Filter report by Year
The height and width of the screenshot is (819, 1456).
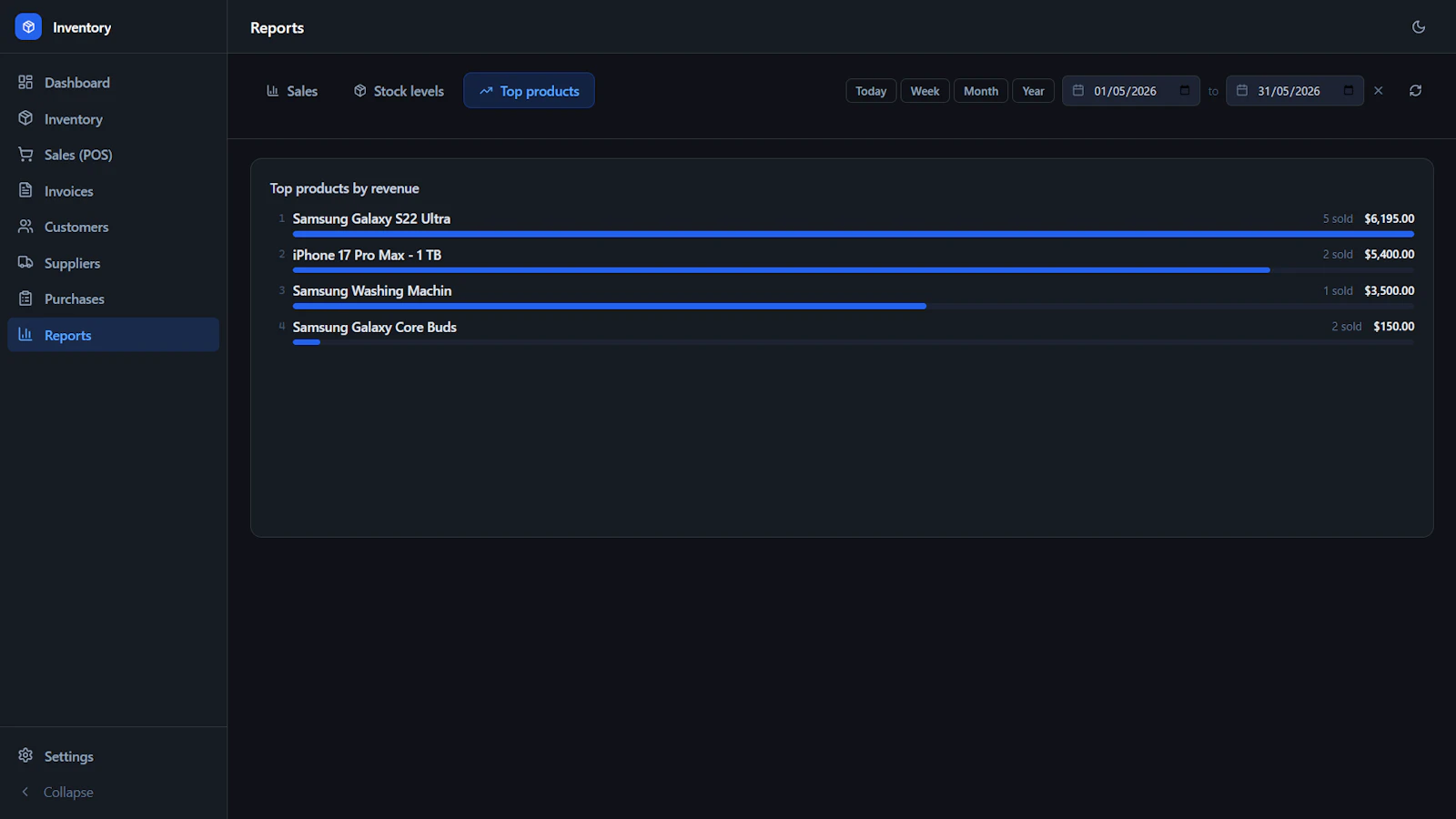[1033, 91]
